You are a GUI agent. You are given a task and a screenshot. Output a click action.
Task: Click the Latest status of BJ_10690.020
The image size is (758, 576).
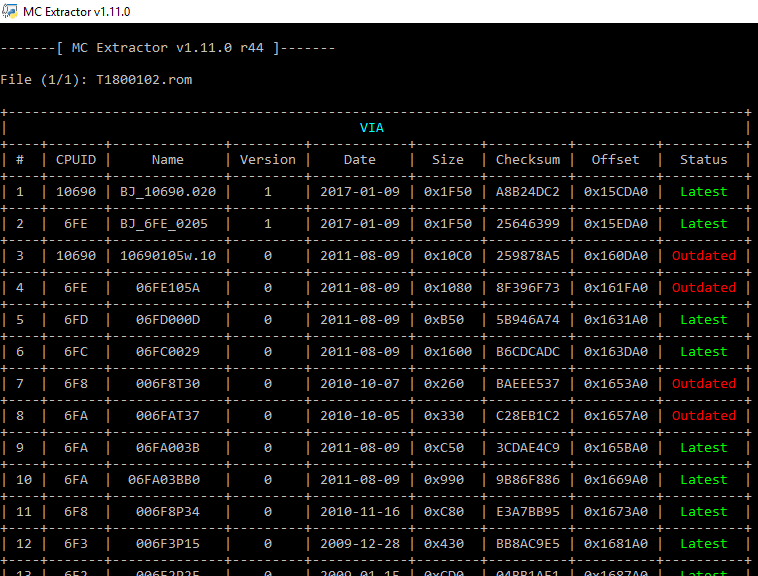tap(703, 192)
